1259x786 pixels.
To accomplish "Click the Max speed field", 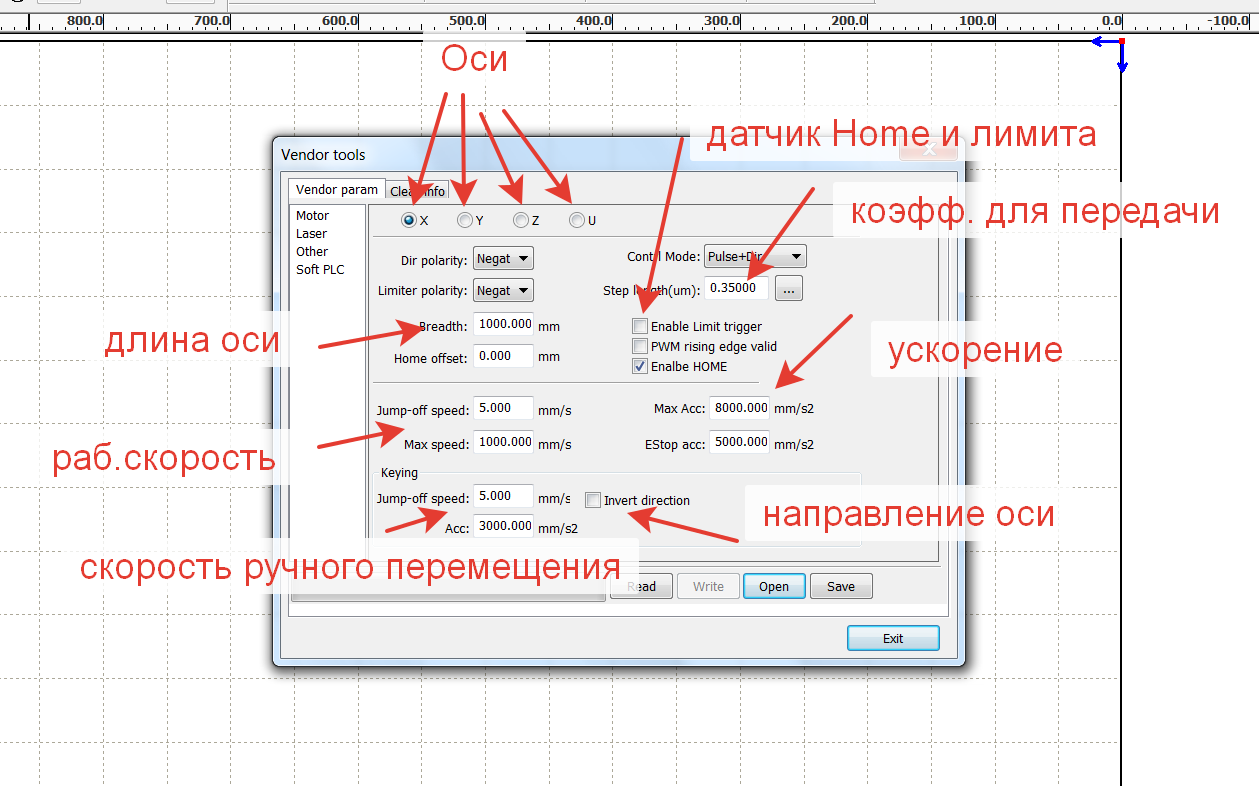I will (503, 442).
